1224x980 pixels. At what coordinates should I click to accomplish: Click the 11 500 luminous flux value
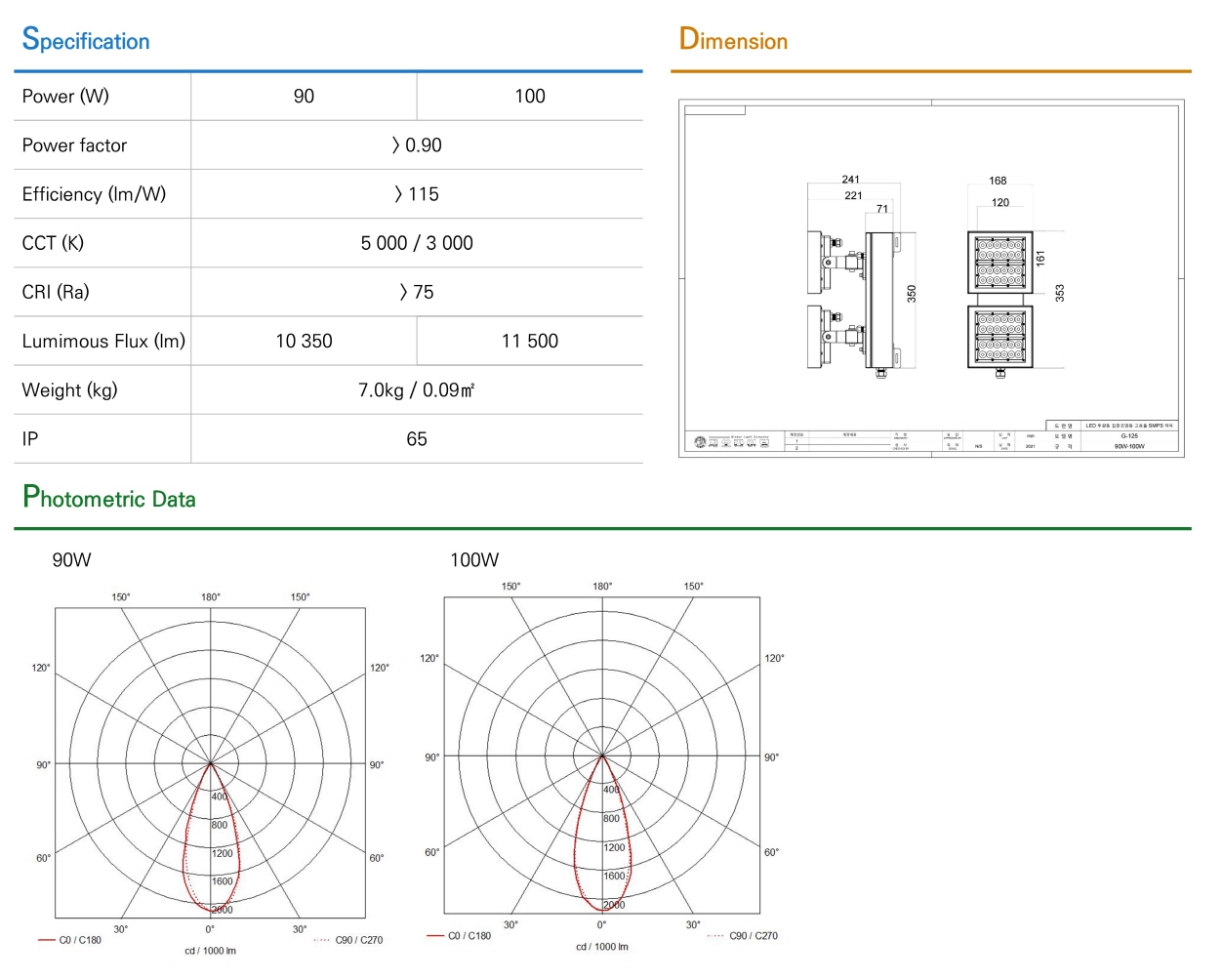(x=530, y=341)
